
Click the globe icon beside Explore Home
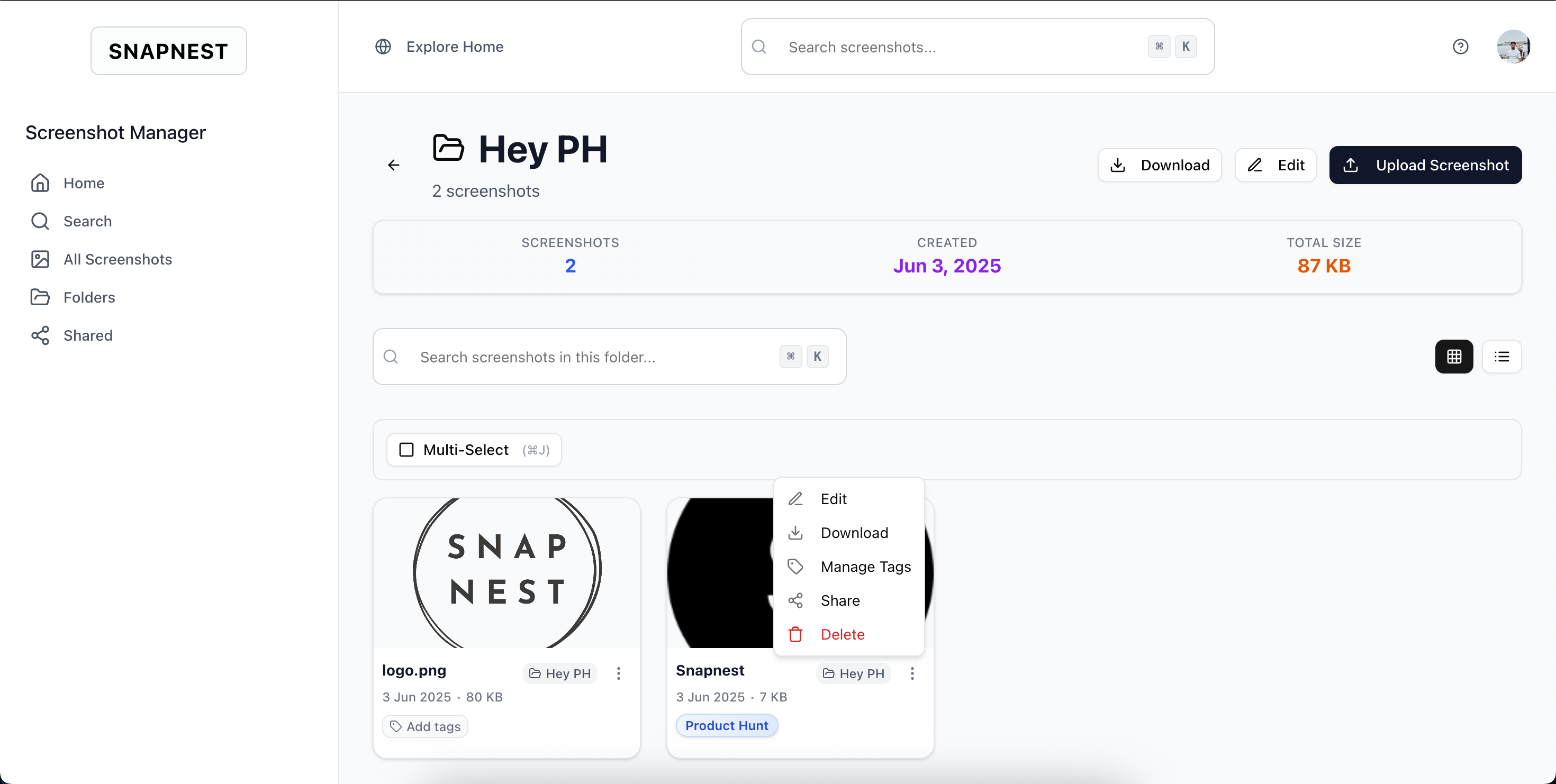pos(383,47)
